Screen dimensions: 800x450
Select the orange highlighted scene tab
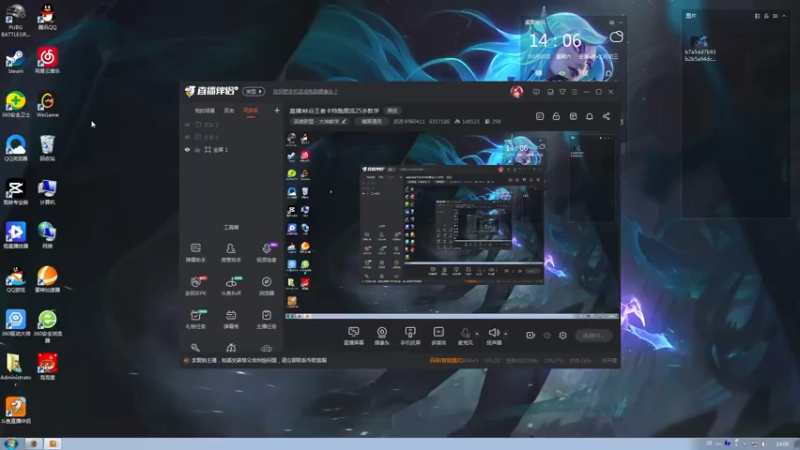[251, 110]
